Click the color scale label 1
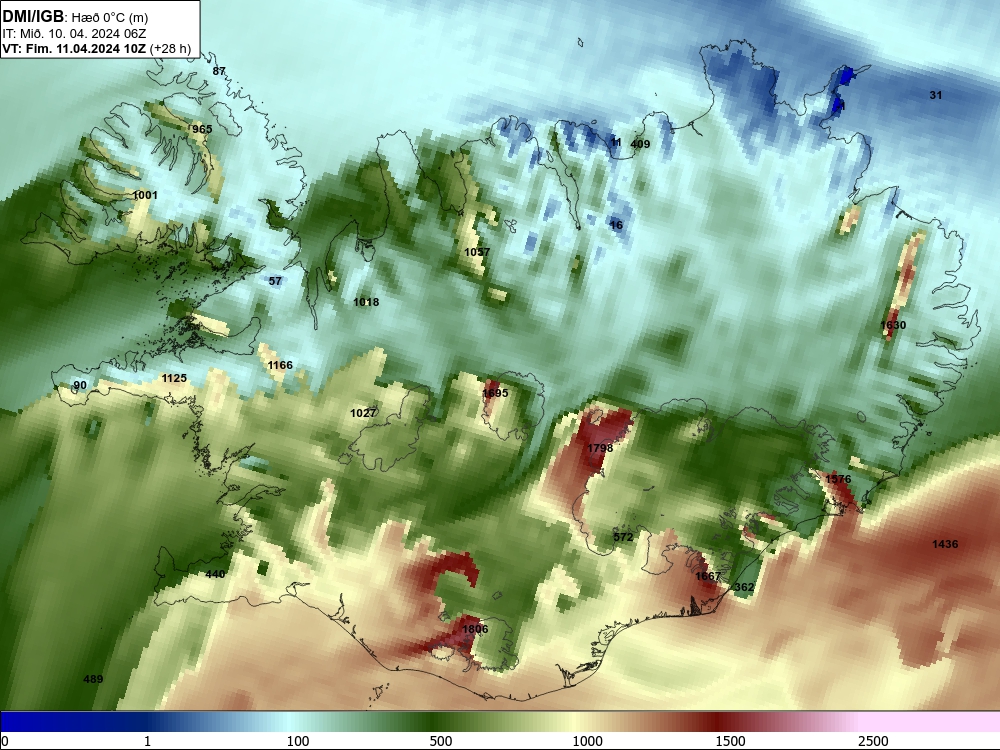The height and width of the screenshot is (750, 1000). click(147, 741)
